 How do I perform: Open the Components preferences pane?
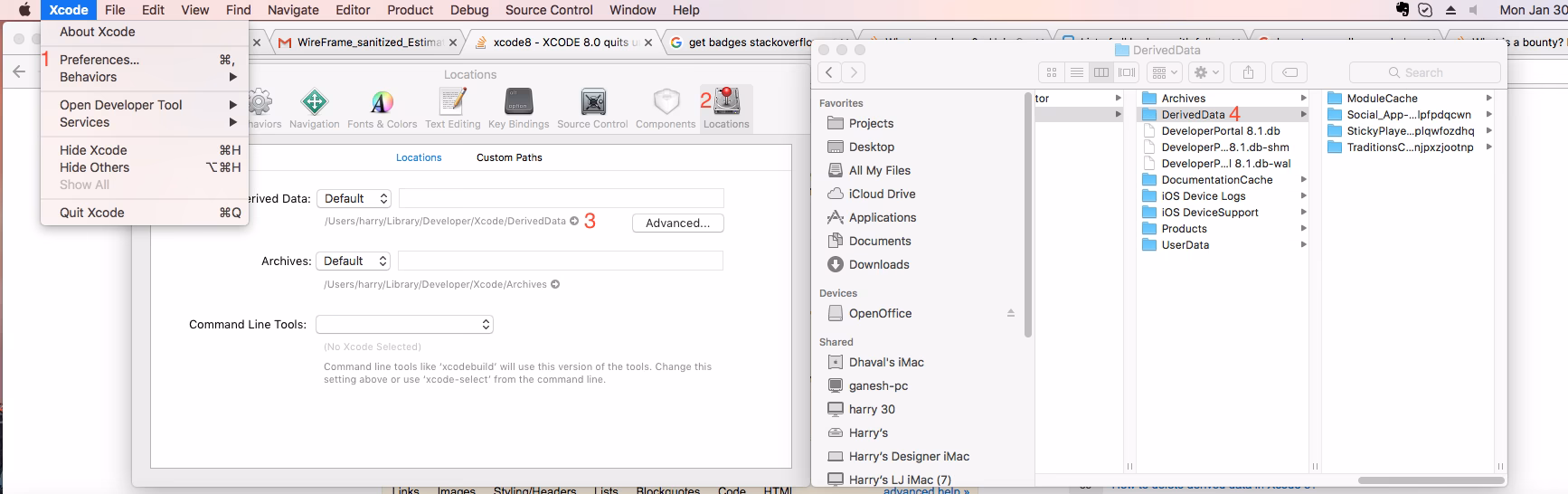666,109
